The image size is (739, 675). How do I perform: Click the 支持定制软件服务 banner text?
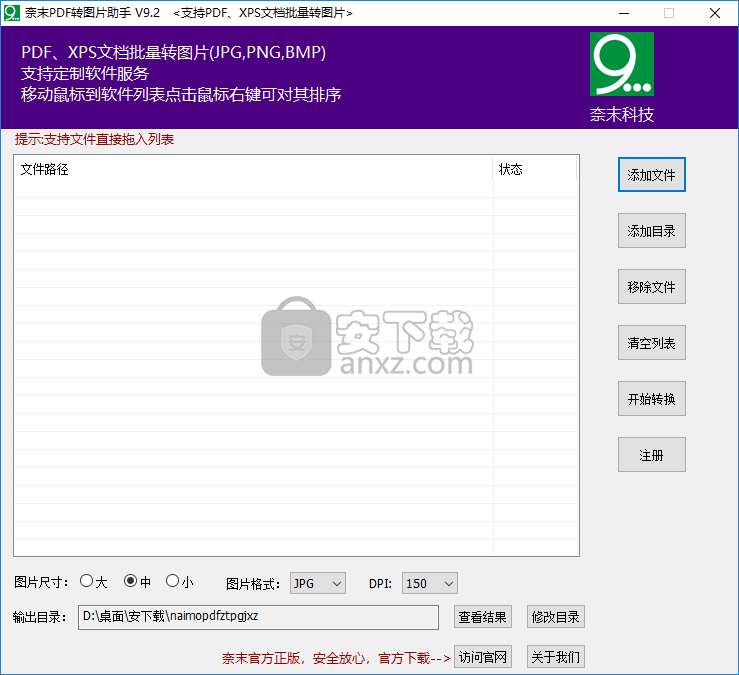(85, 74)
